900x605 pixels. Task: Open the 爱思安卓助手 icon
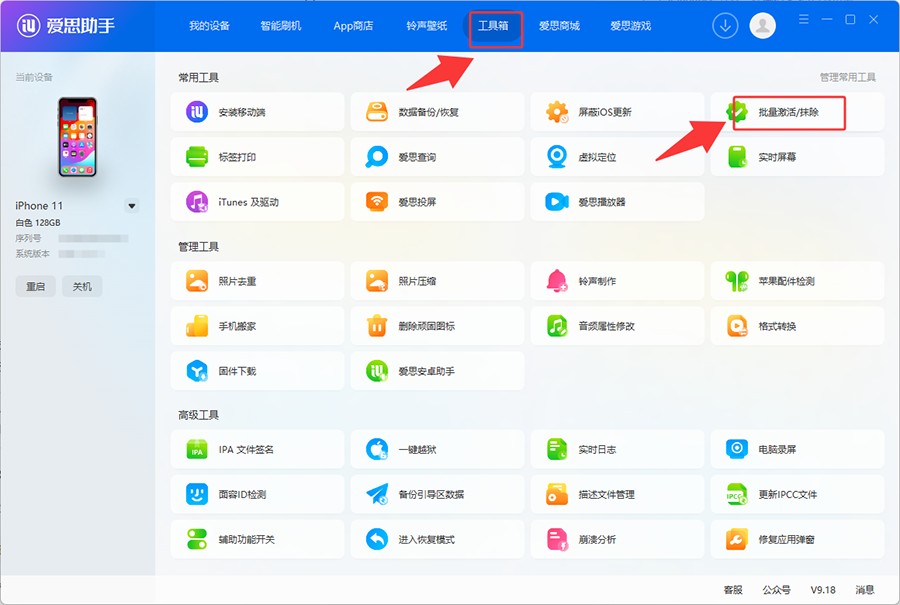click(x=377, y=371)
